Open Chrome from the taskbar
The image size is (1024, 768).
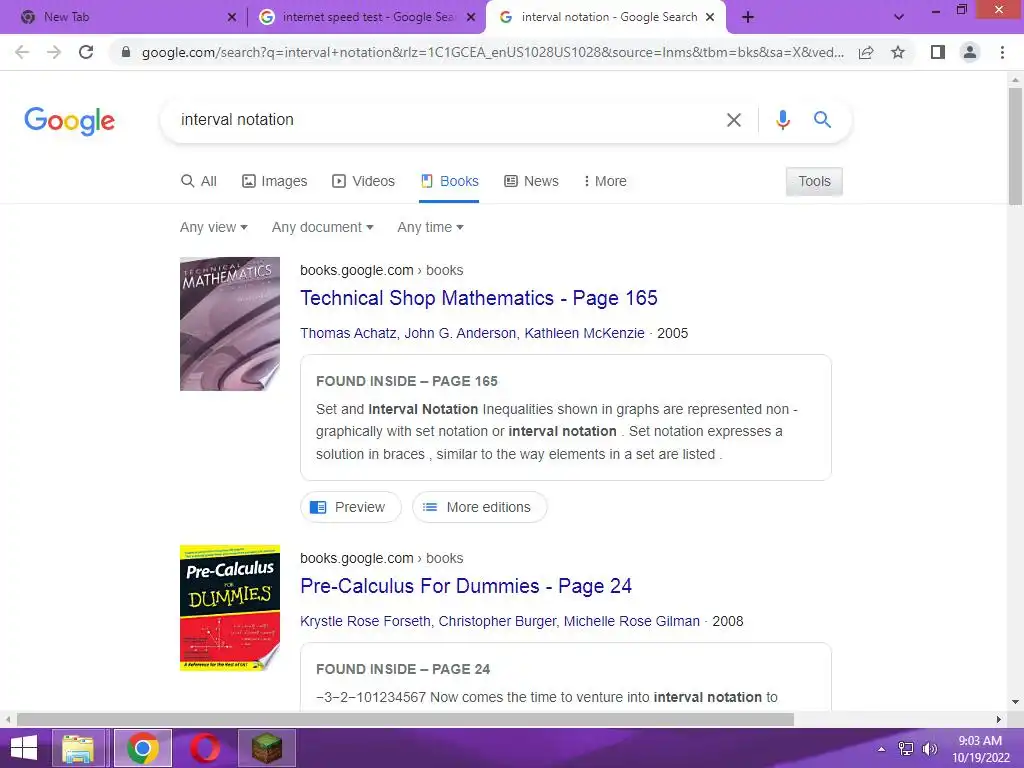[143, 748]
